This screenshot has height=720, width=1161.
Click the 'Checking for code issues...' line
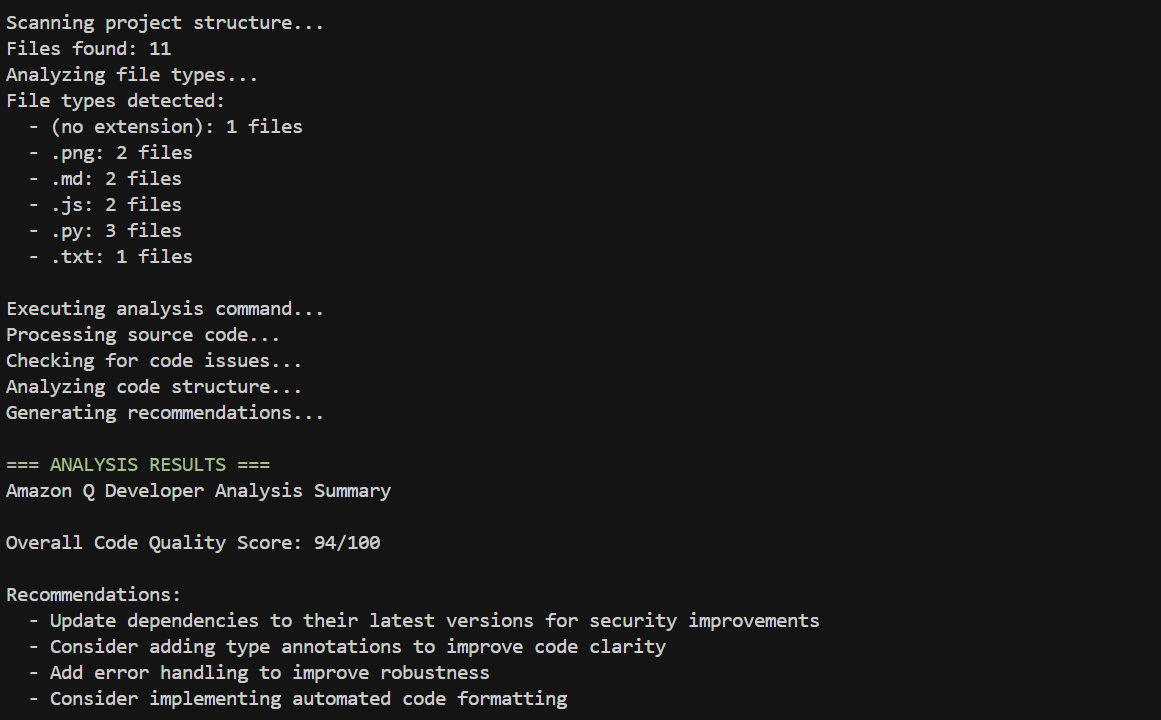(x=154, y=361)
